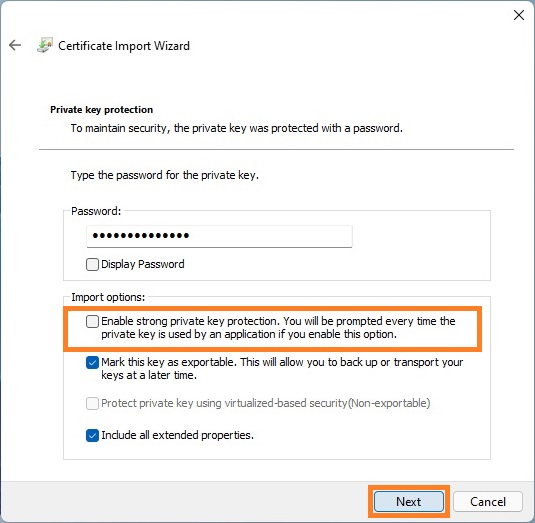Go back using the left arrow icon

coord(15,45)
